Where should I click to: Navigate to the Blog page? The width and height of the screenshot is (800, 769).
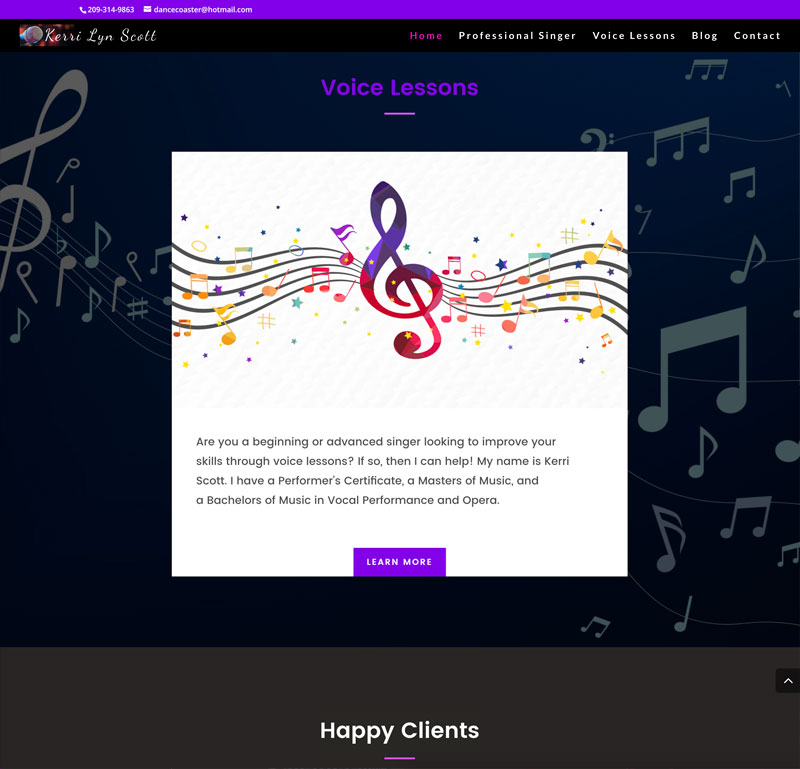tap(705, 36)
